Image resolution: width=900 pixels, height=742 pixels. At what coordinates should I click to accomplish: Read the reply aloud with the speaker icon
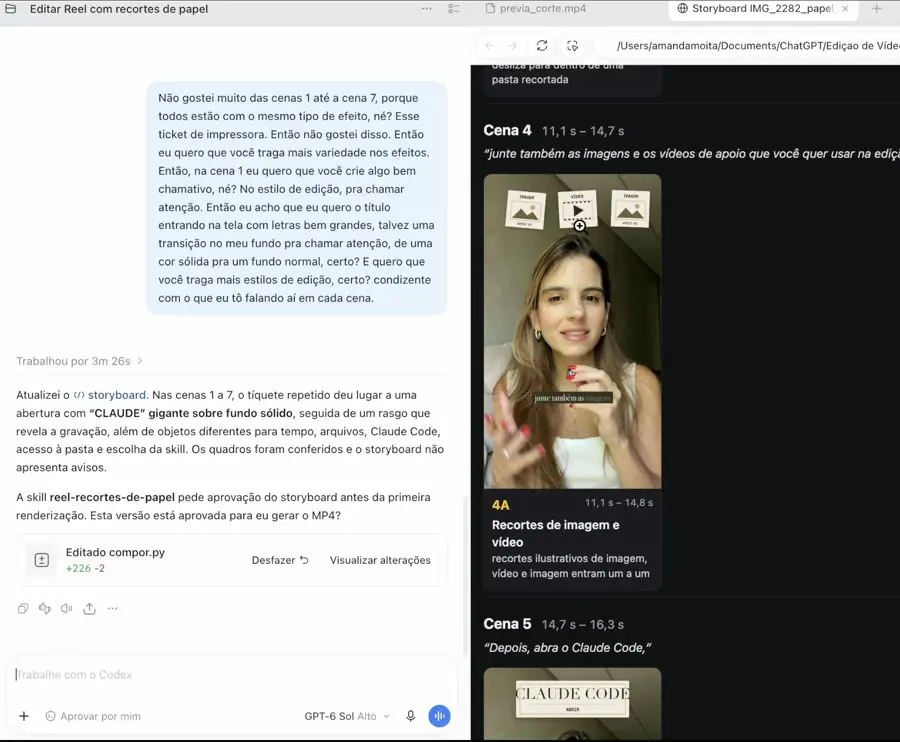coord(67,608)
